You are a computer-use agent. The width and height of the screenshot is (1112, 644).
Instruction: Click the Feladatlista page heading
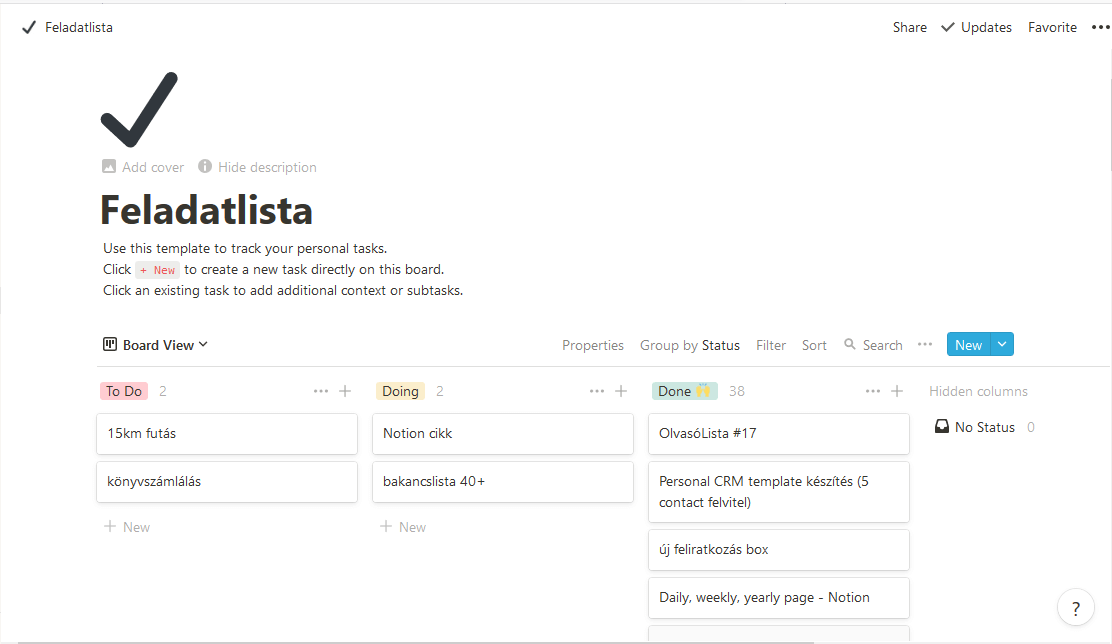(x=206, y=211)
